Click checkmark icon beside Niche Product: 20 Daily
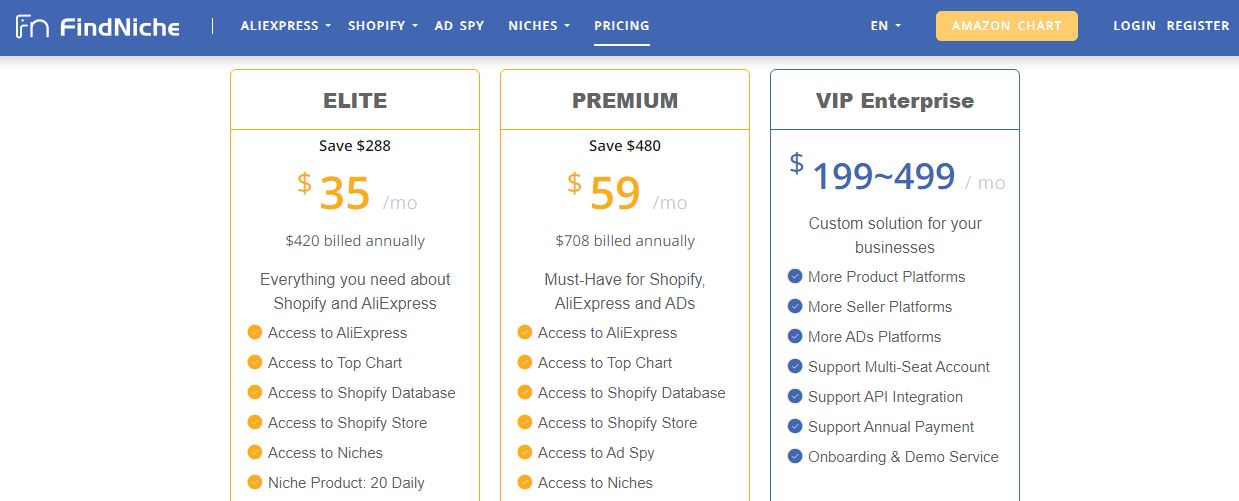Viewport: 1239px width, 501px height. [x=255, y=483]
